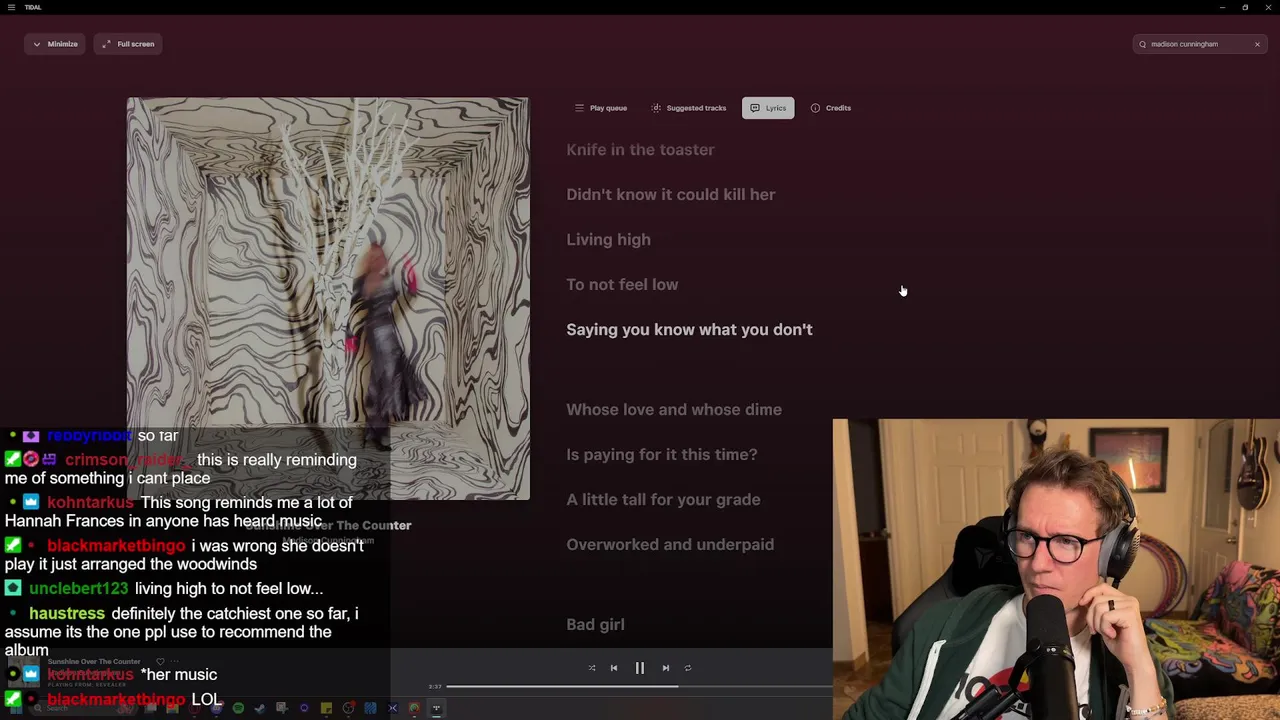
Task: Click the TIDAL taskbar icon
Action: (x=436, y=708)
